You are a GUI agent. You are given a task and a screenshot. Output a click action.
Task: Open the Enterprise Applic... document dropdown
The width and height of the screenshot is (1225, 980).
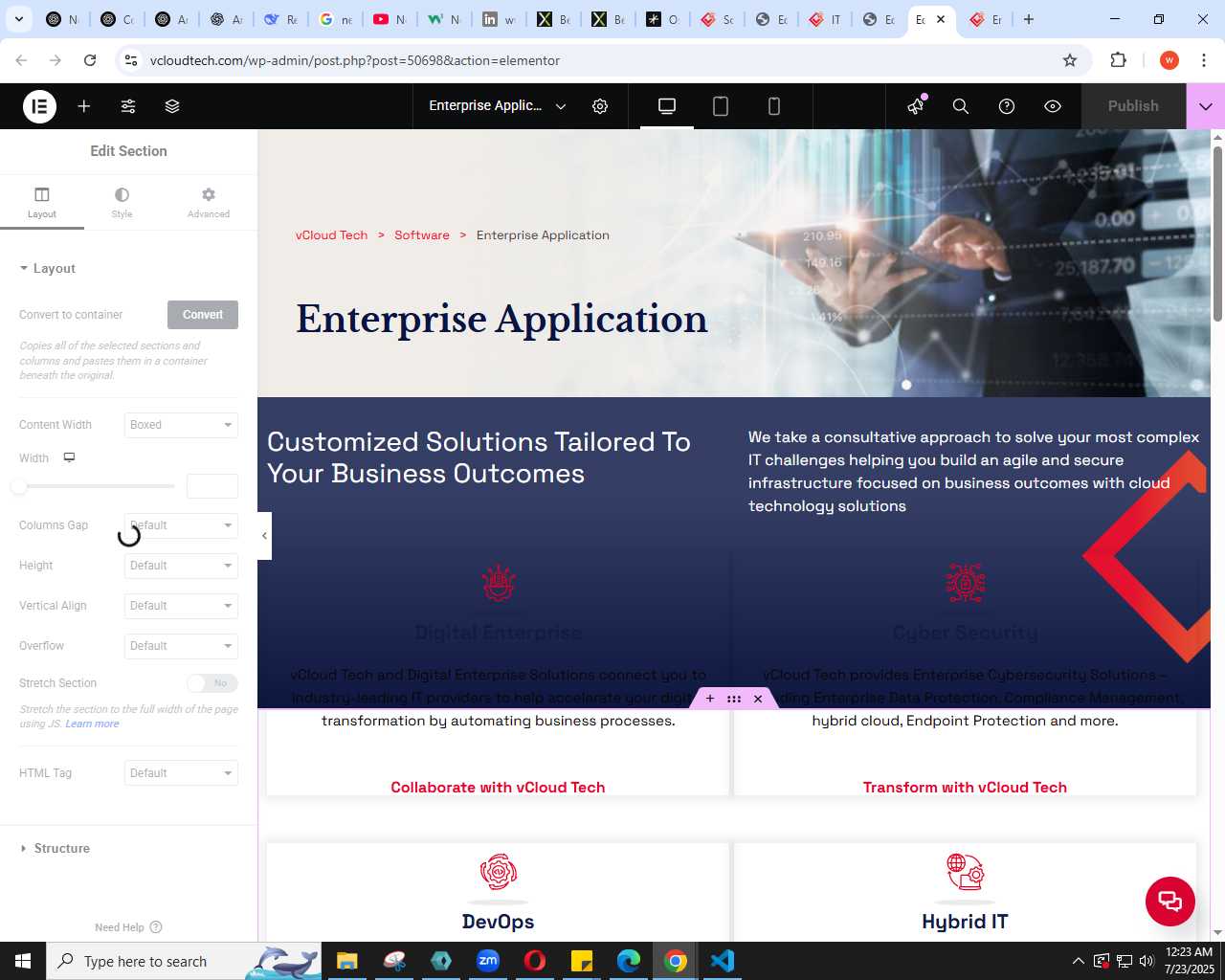(498, 106)
